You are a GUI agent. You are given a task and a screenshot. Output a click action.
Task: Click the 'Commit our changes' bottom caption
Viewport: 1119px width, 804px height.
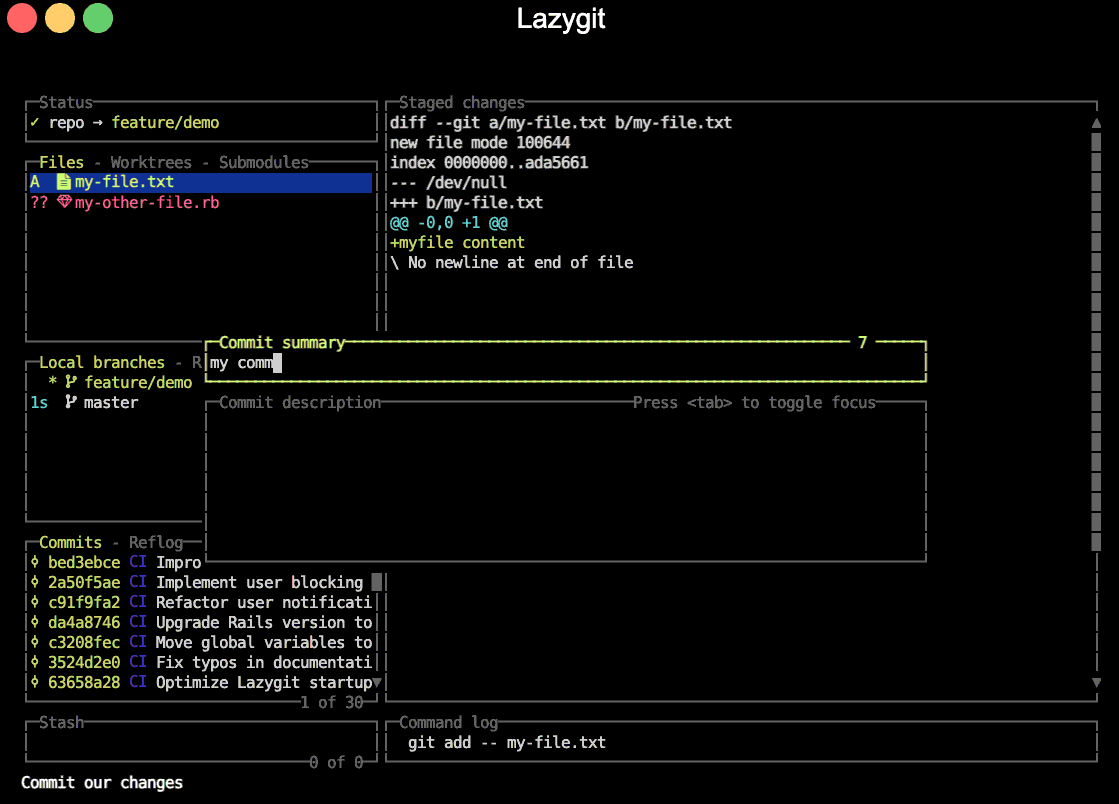(x=102, y=782)
